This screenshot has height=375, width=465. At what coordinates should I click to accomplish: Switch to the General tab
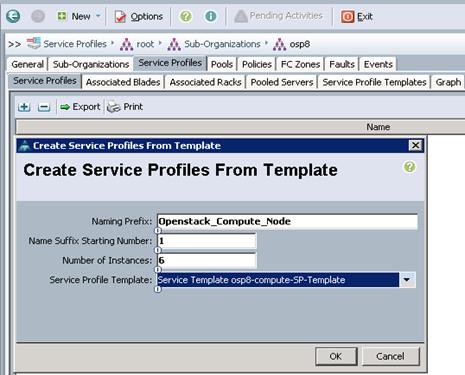click(27, 64)
